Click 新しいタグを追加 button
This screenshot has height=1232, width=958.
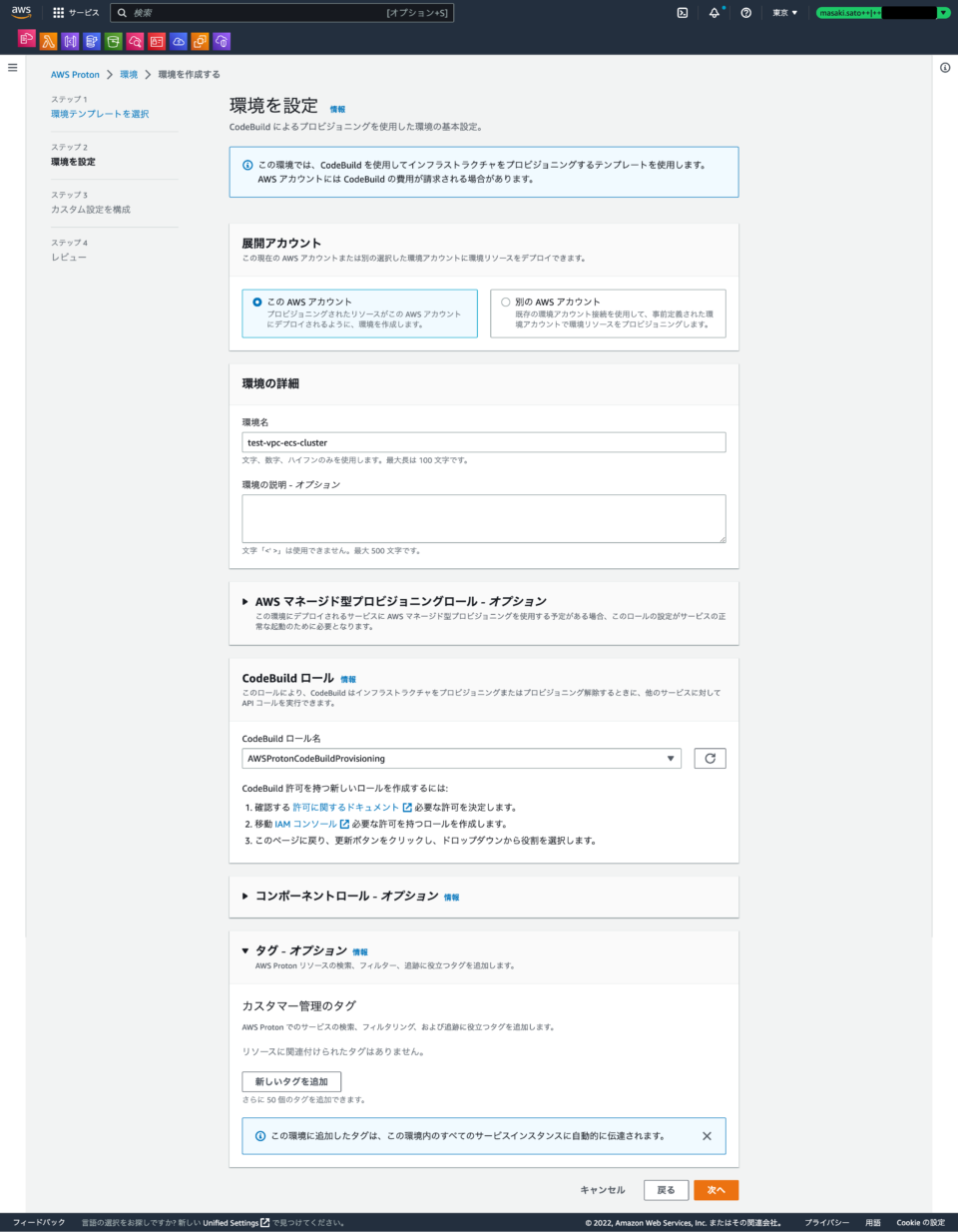click(x=291, y=1082)
